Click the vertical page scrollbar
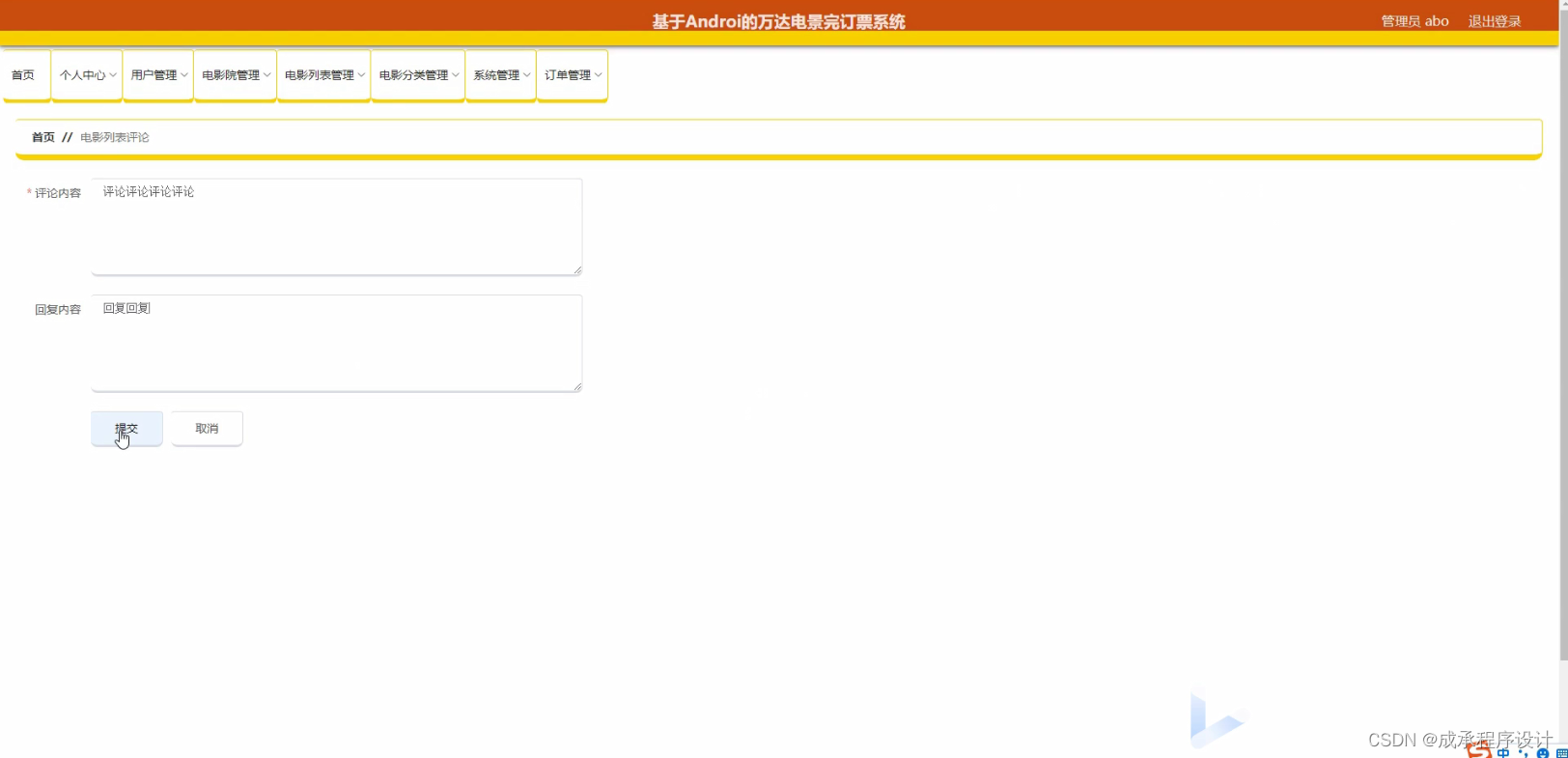Screen dimensions: 1568x758 [1563, 333]
